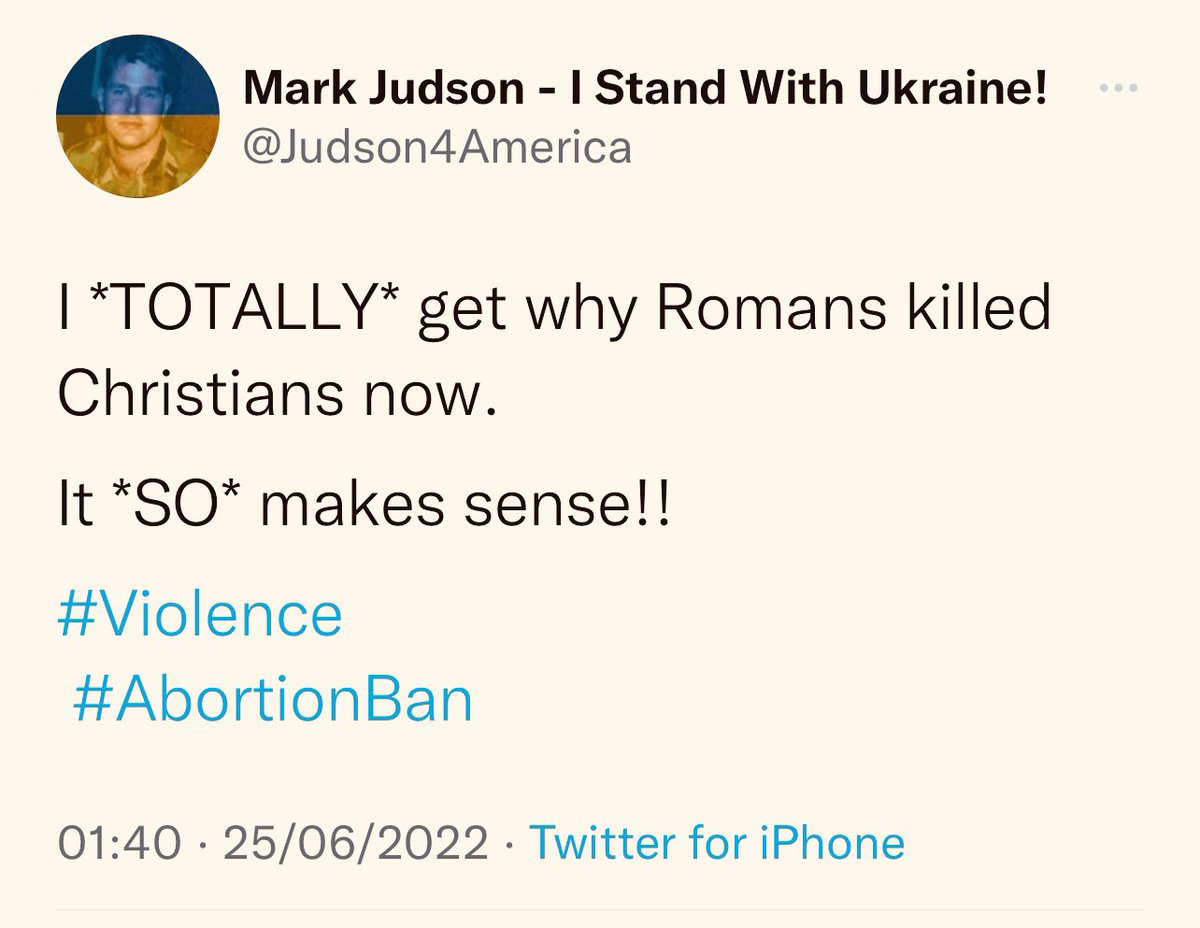
Task: Open the #Violence hashtag
Action: point(200,613)
